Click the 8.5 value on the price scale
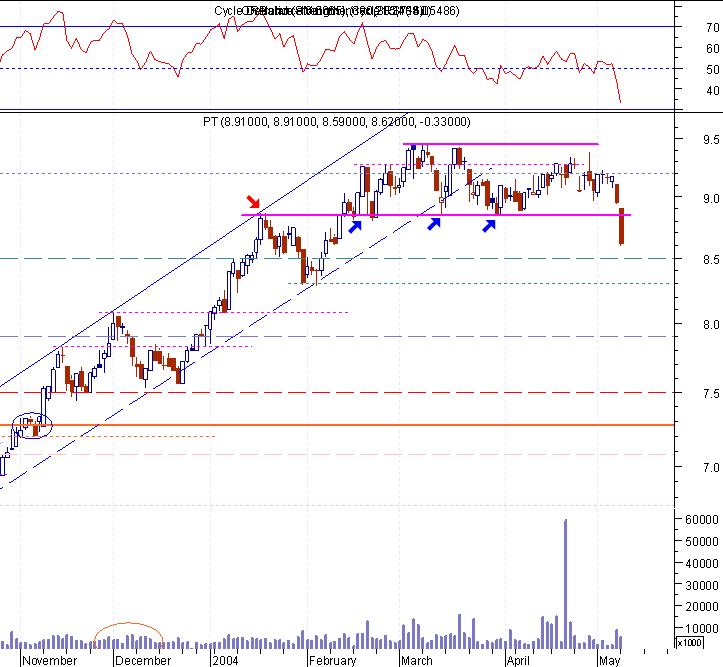This screenshot has width=723, height=667. pos(711,260)
